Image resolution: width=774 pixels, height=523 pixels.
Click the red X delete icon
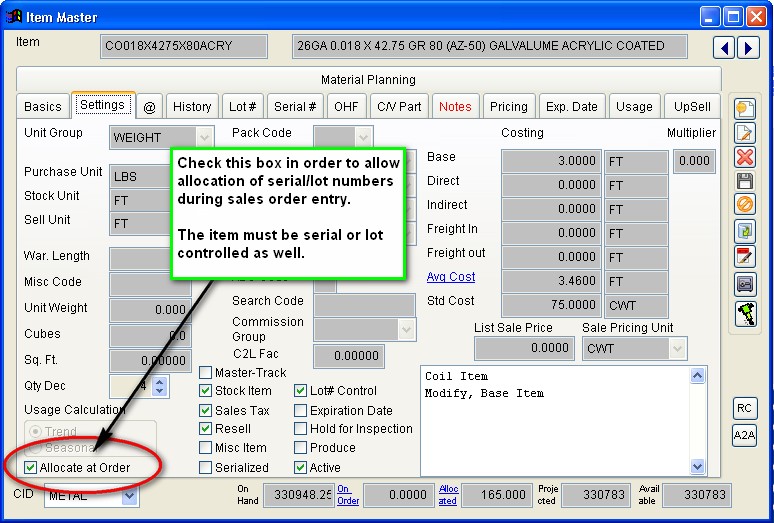(744, 157)
